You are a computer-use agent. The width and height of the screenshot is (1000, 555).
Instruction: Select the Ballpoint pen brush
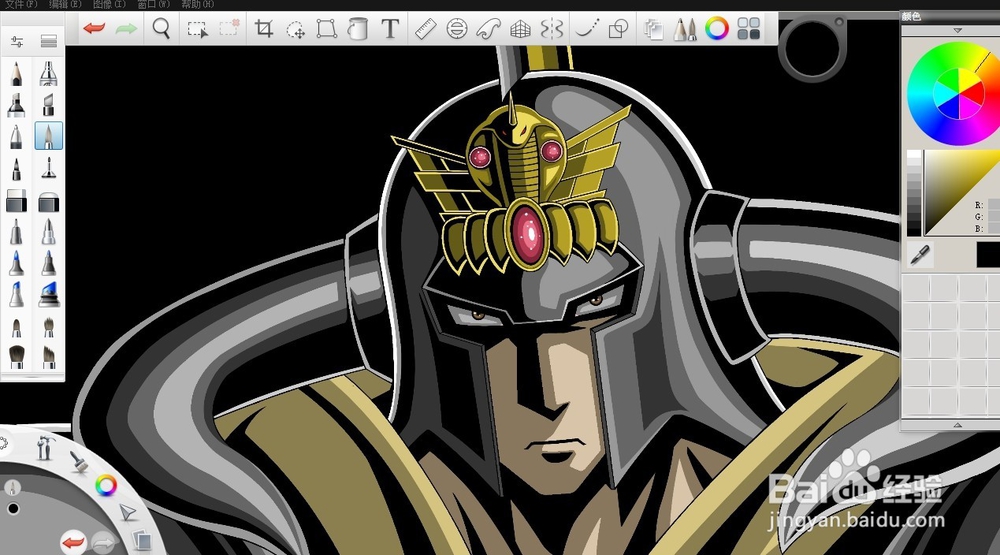[x=17, y=137]
